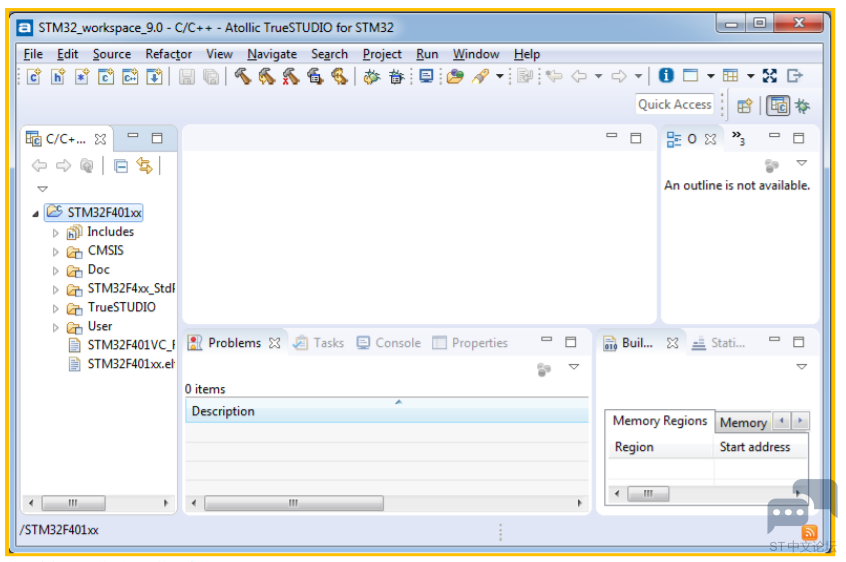Viewport: 846px width, 562px height.
Task: Expand the TrueSTUDIO folder
Action: (x=56, y=309)
